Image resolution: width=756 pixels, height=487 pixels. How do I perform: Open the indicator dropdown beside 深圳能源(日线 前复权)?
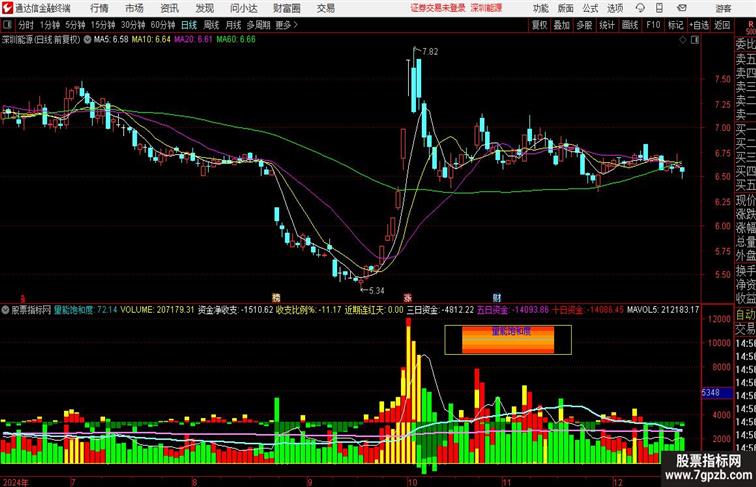point(87,40)
